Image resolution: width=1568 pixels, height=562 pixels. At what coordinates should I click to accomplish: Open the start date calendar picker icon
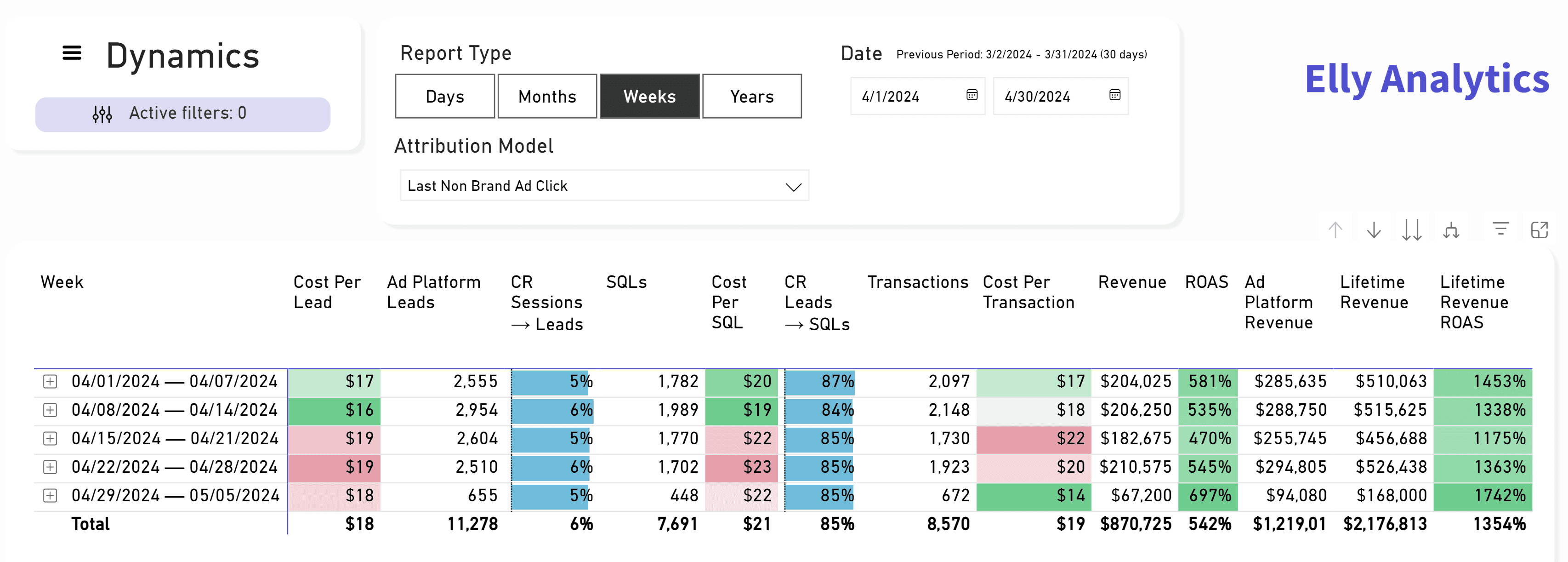(971, 95)
